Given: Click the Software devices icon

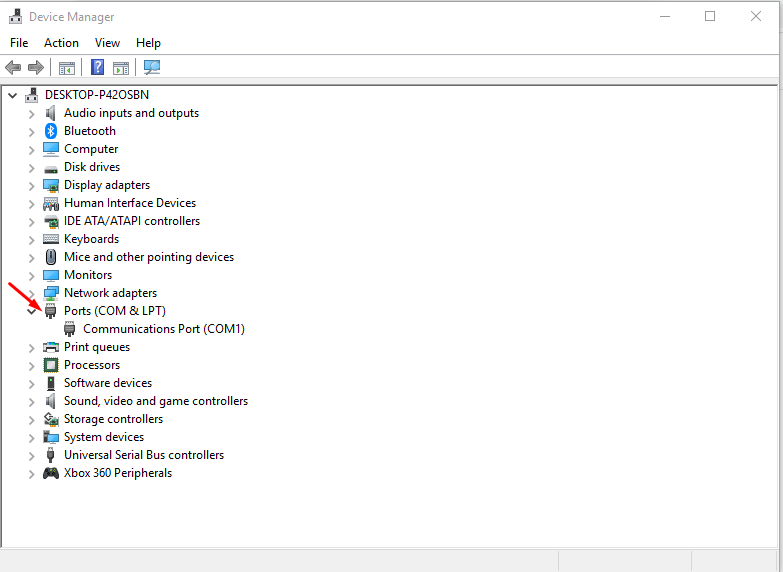Looking at the screenshot, I should click(50, 383).
